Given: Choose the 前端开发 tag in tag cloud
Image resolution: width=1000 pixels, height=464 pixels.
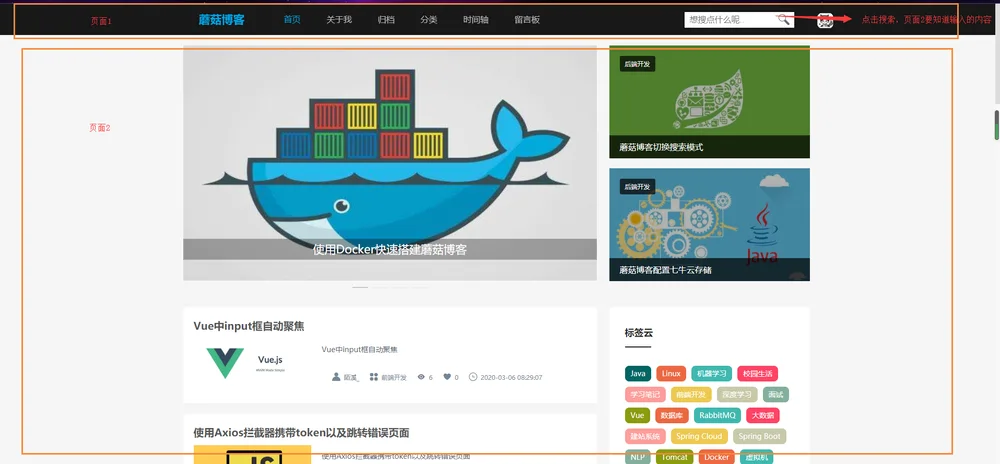Looking at the screenshot, I should pos(691,395).
